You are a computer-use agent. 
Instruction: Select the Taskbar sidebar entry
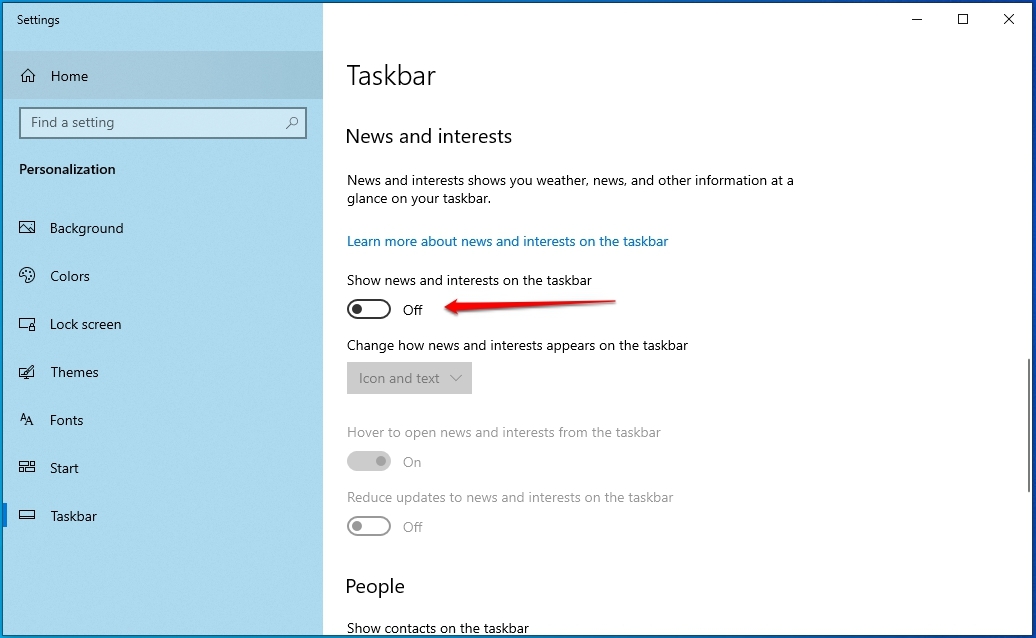tap(162, 516)
